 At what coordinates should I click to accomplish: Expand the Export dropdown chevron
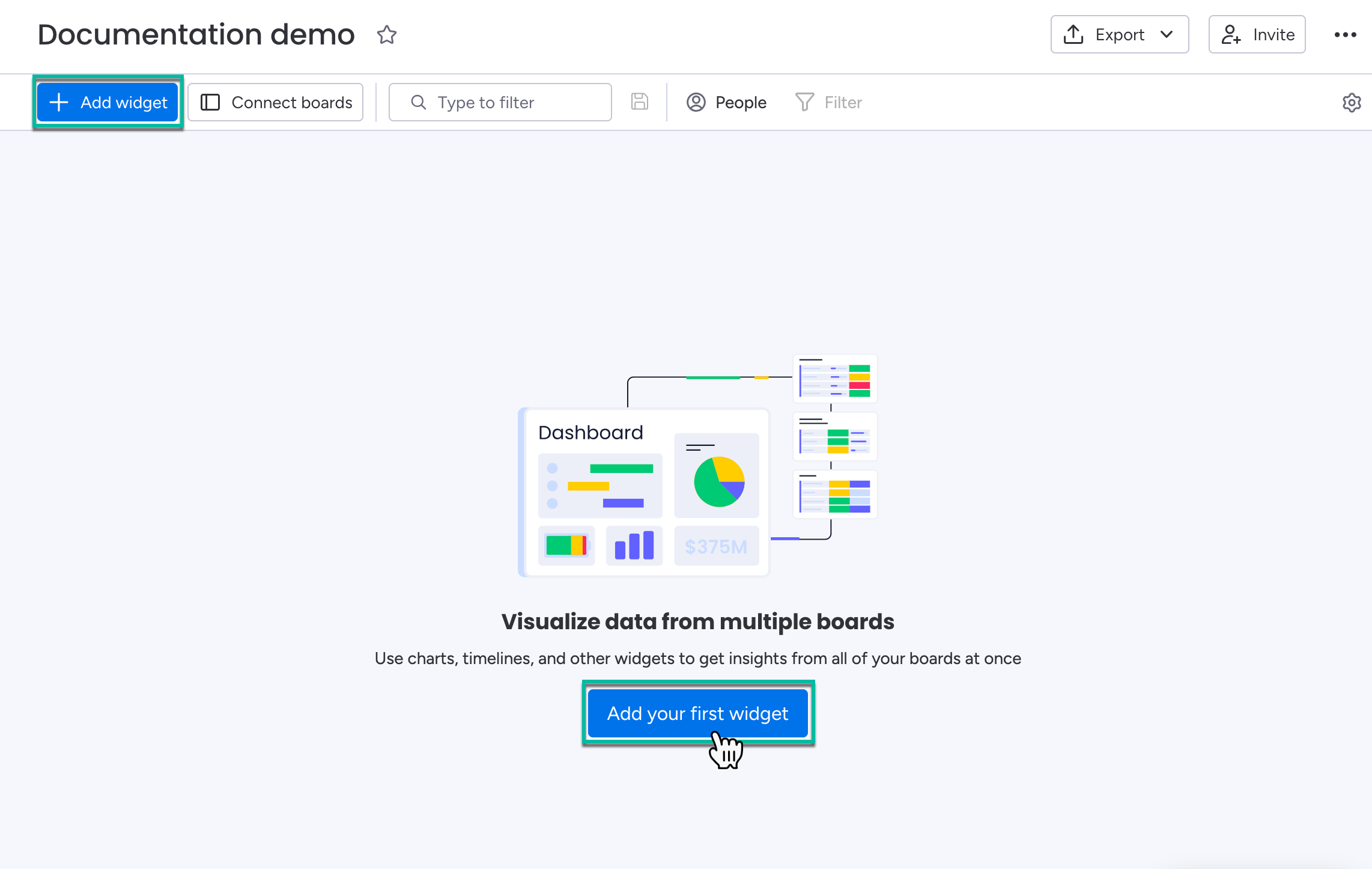click(1167, 35)
